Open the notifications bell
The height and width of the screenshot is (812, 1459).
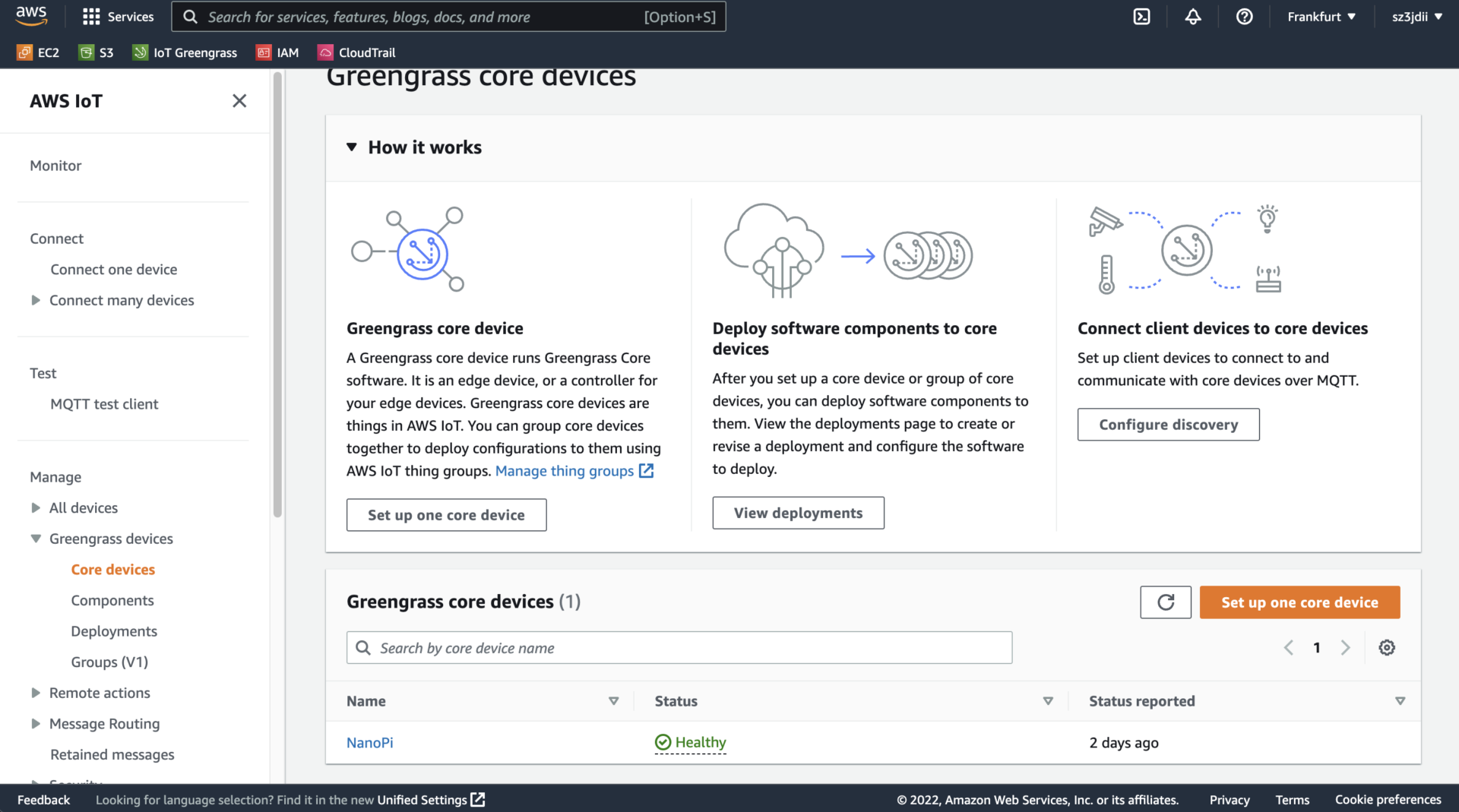[1192, 16]
